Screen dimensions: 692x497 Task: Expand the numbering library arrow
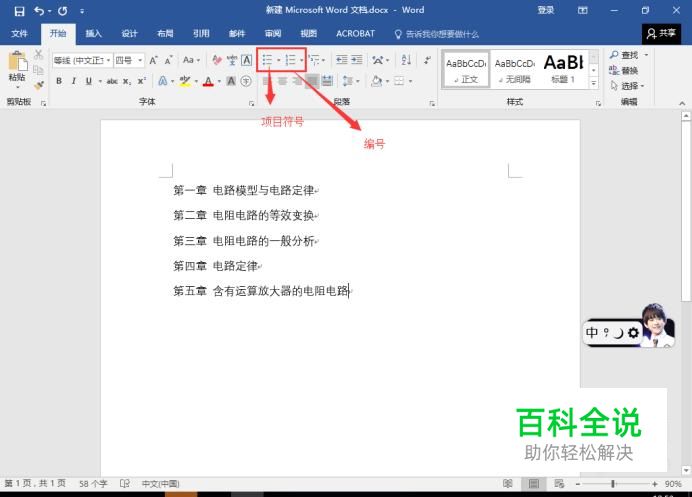(301, 60)
